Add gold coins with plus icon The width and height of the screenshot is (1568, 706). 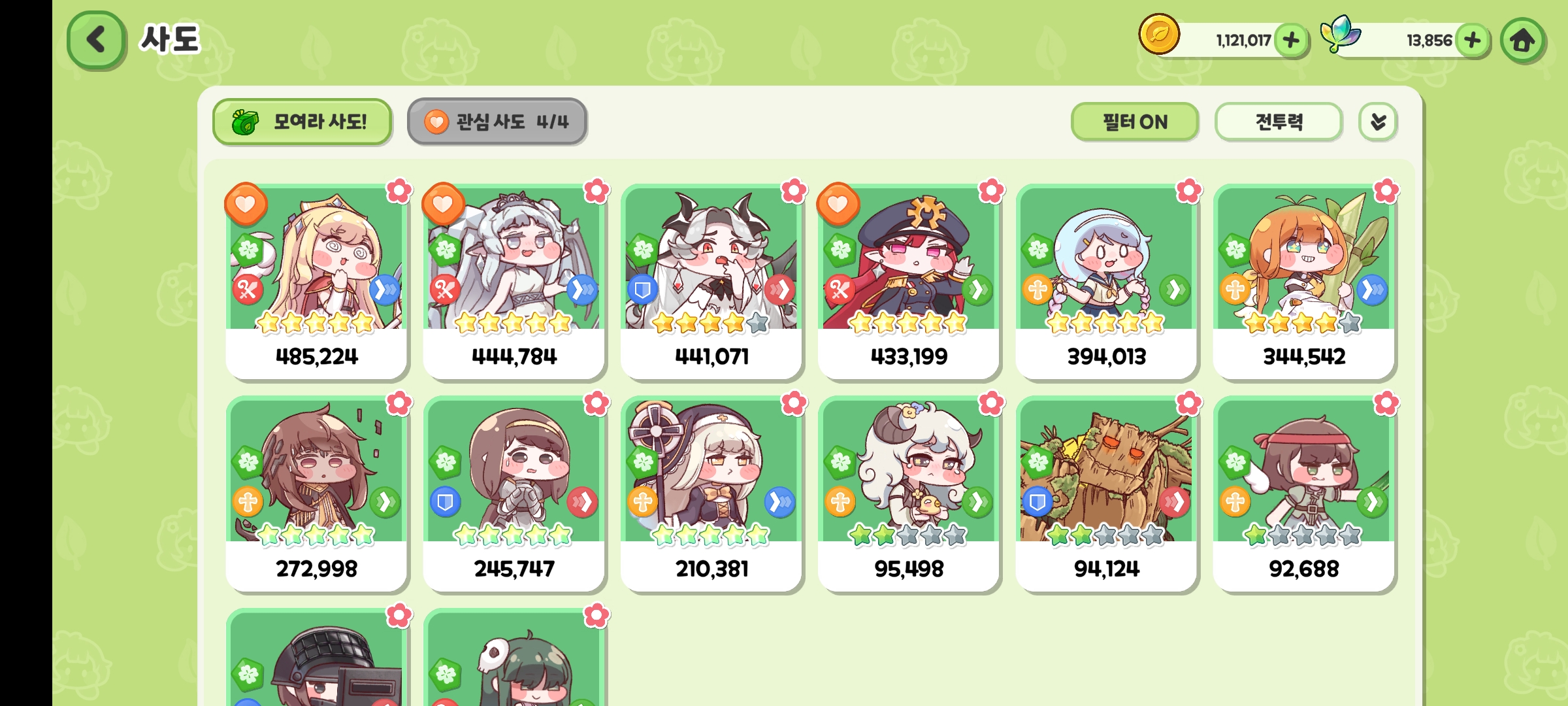pyautogui.click(x=1291, y=41)
